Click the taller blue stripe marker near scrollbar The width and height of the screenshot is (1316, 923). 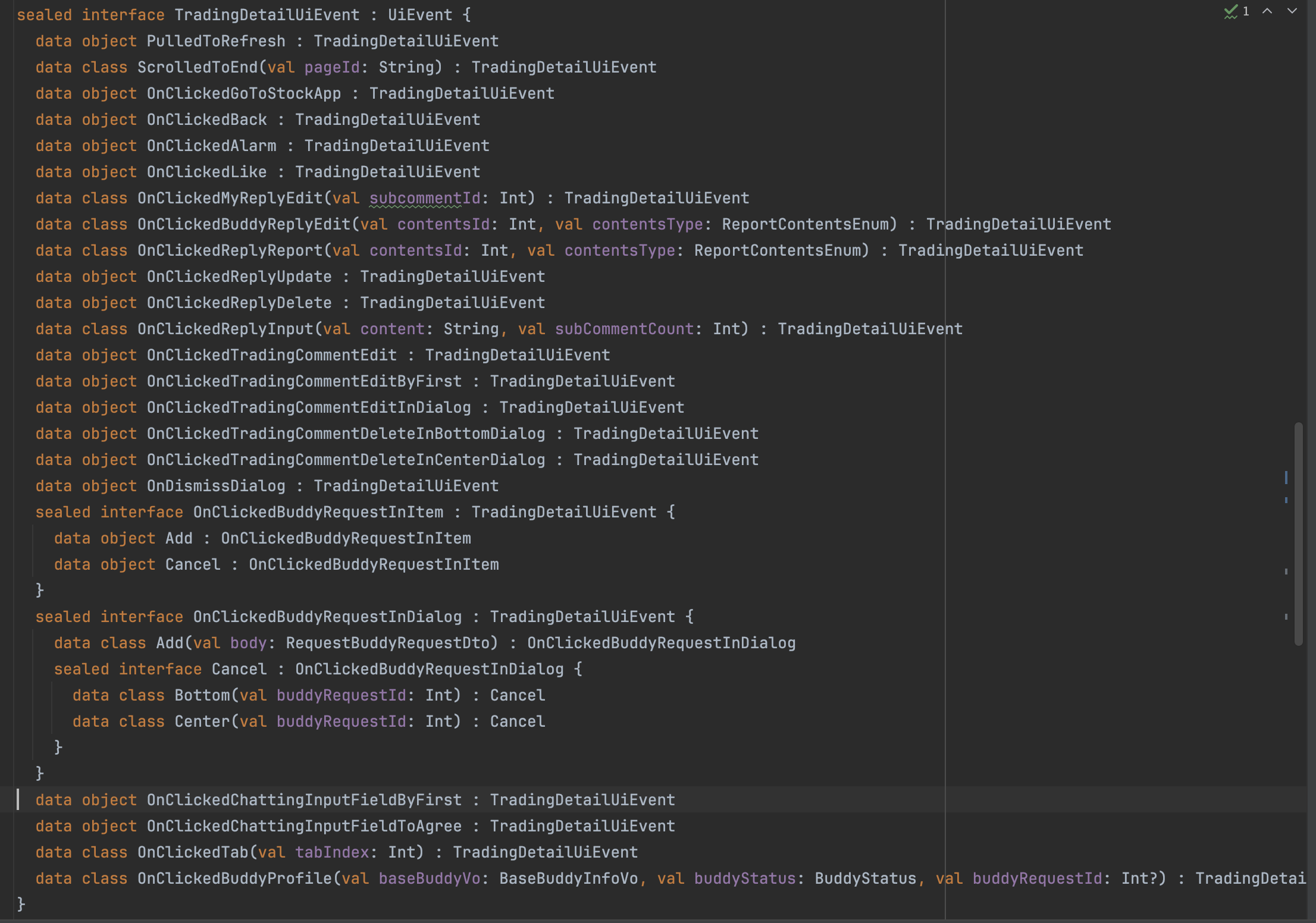click(1286, 477)
